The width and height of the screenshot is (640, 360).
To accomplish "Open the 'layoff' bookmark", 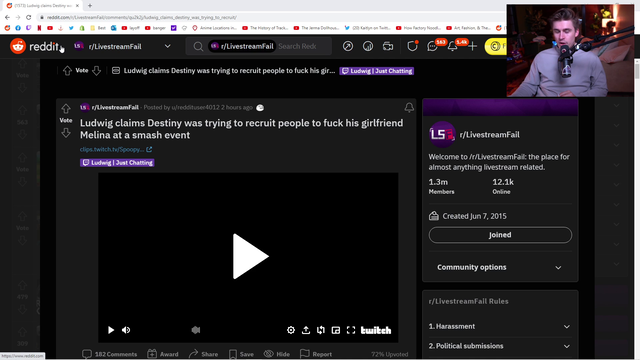I will tap(131, 28).
